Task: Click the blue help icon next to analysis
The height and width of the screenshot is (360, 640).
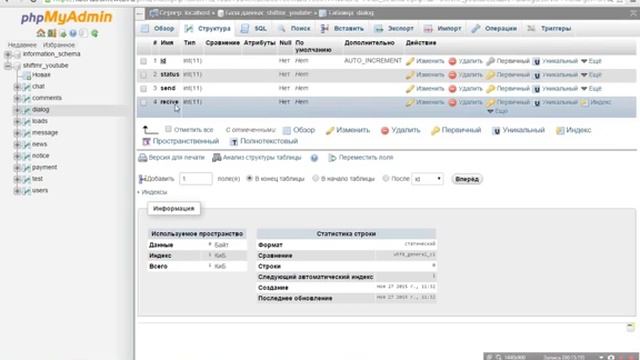Action: [x=314, y=158]
